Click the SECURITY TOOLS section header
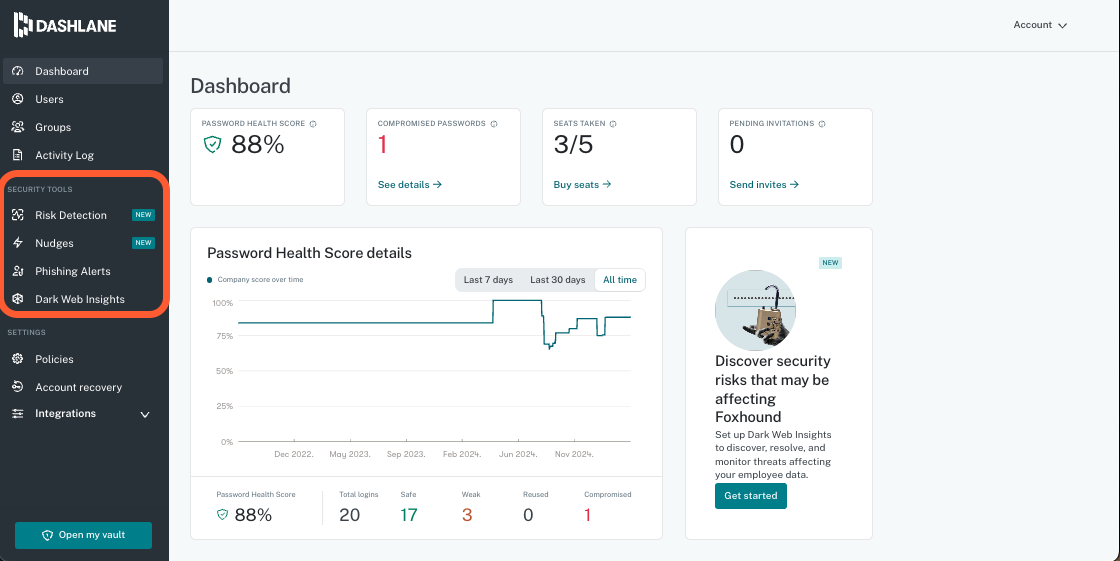Image resolution: width=1120 pixels, height=561 pixels. [40, 189]
